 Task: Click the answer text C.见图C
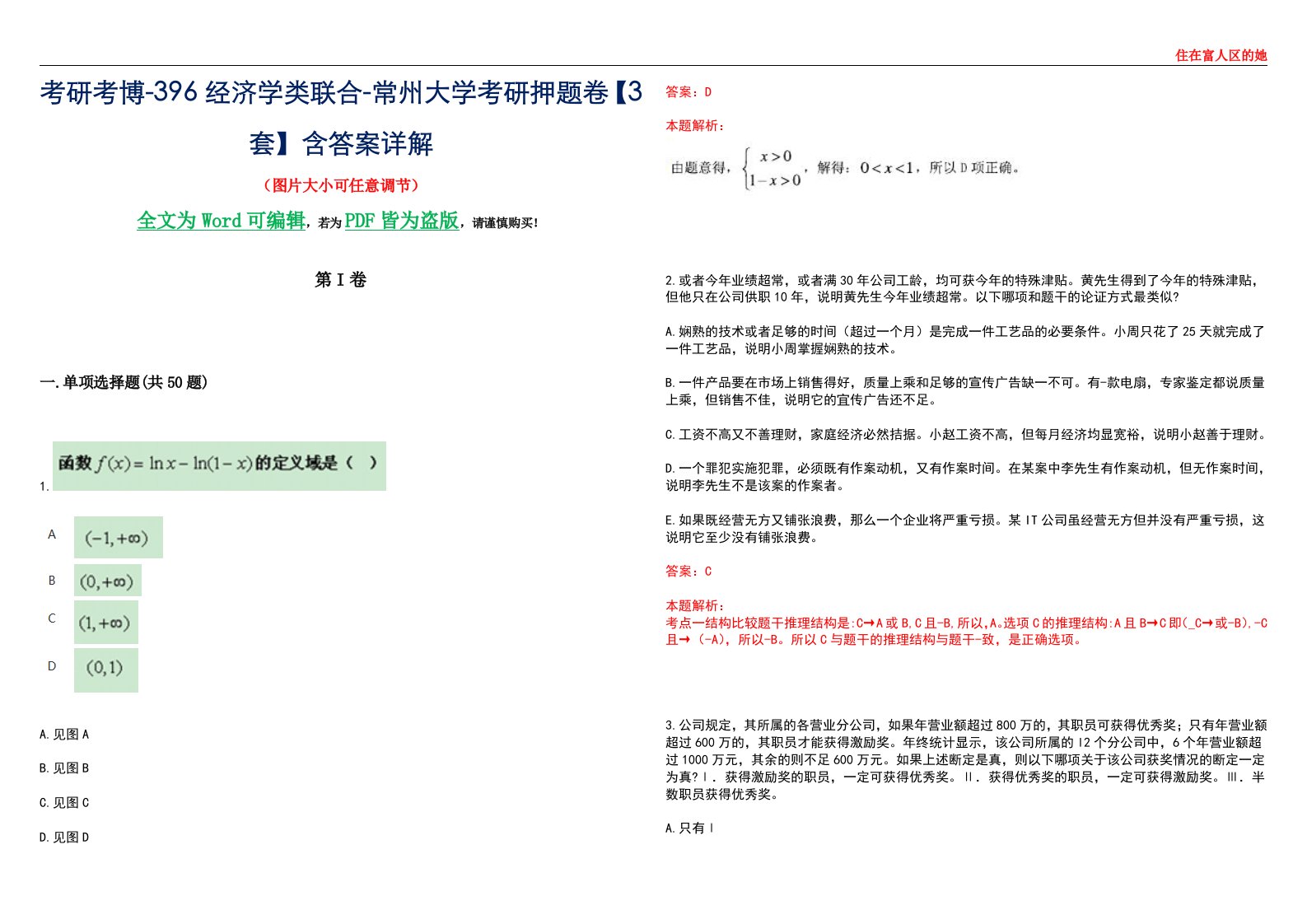pyautogui.click(x=64, y=803)
